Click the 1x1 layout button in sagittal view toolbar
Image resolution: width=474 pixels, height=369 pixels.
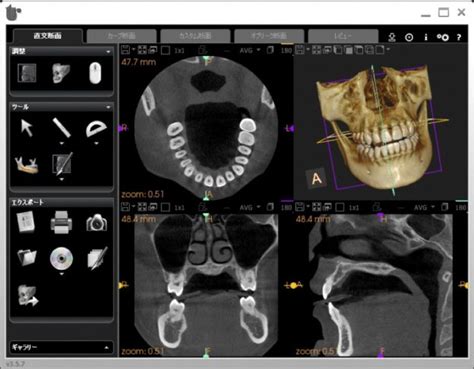pyautogui.click(x=354, y=207)
